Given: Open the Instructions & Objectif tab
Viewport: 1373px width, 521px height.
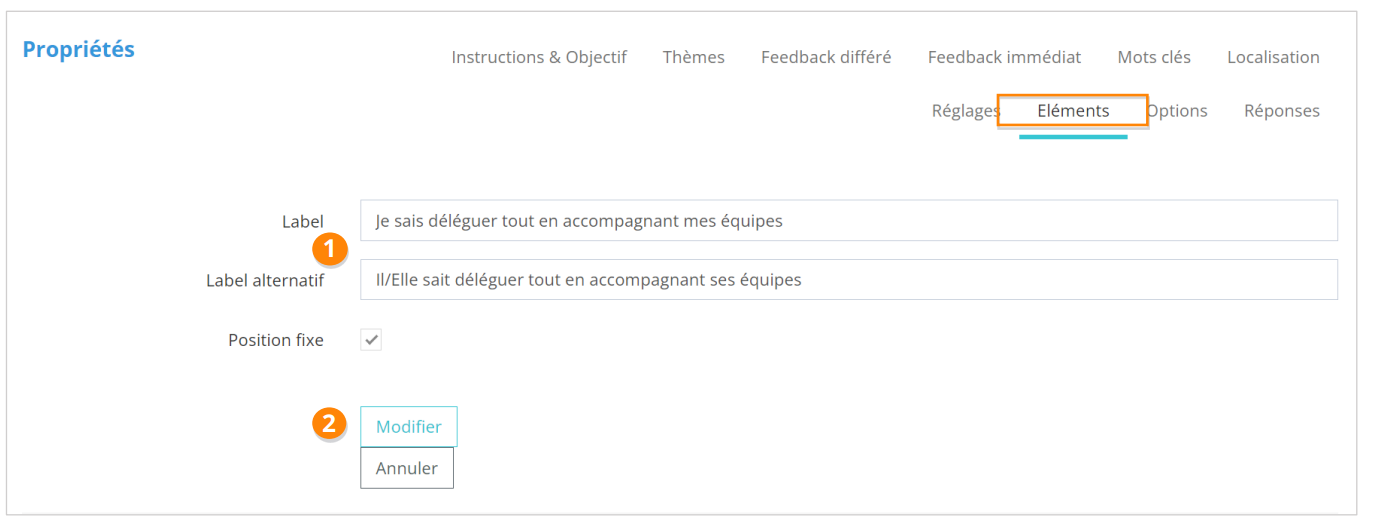Looking at the screenshot, I should coord(538,57).
